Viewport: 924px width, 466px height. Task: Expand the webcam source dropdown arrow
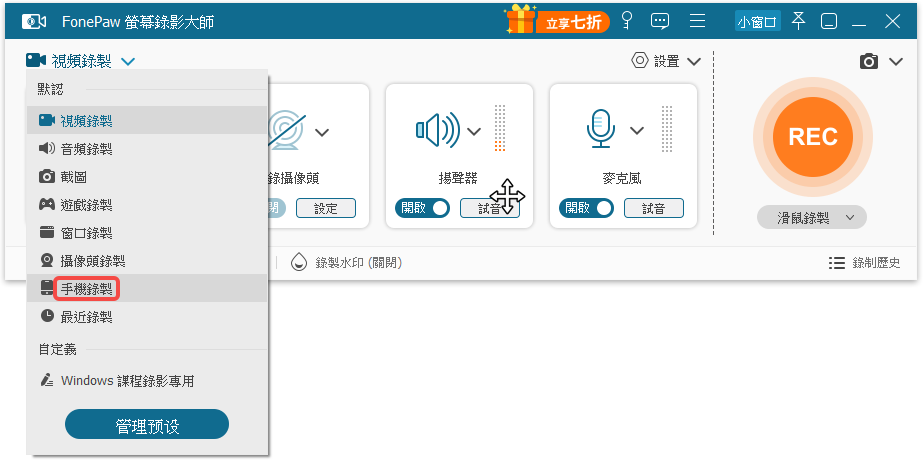pyautogui.click(x=322, y=132)
